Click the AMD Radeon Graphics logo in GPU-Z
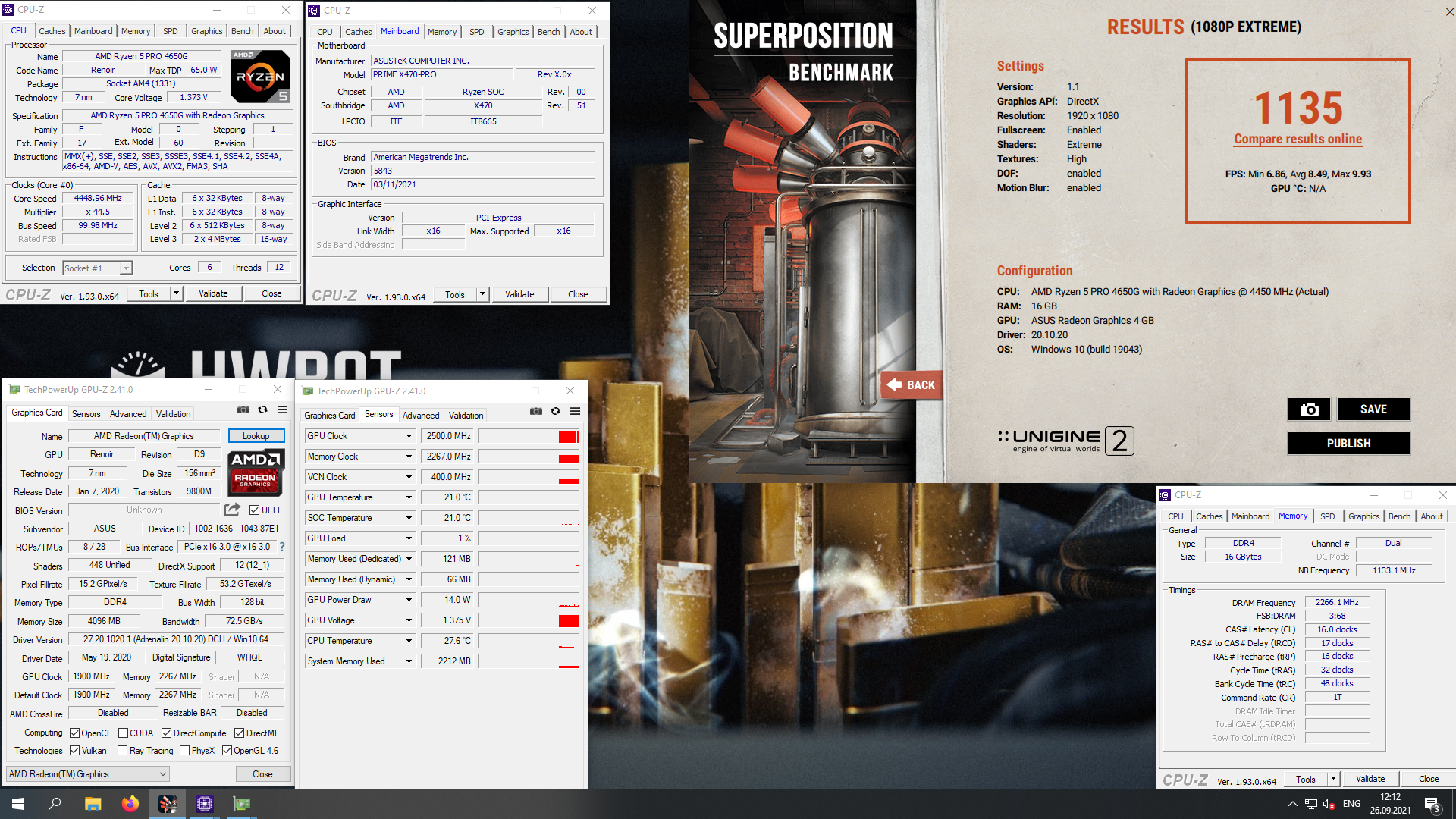The image size is (1456, 819). (256, 472)
